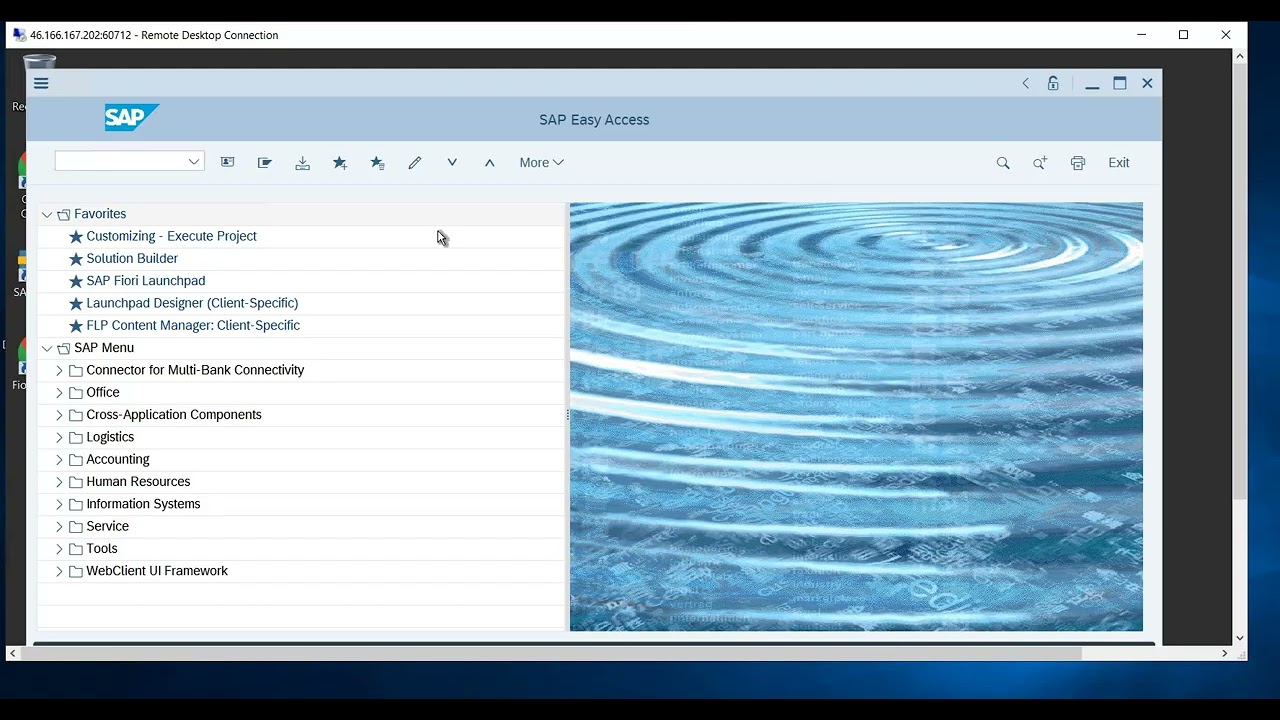The image size is (1280, 720).
Task: Click the Office folder icon
Action: [76, 393]
